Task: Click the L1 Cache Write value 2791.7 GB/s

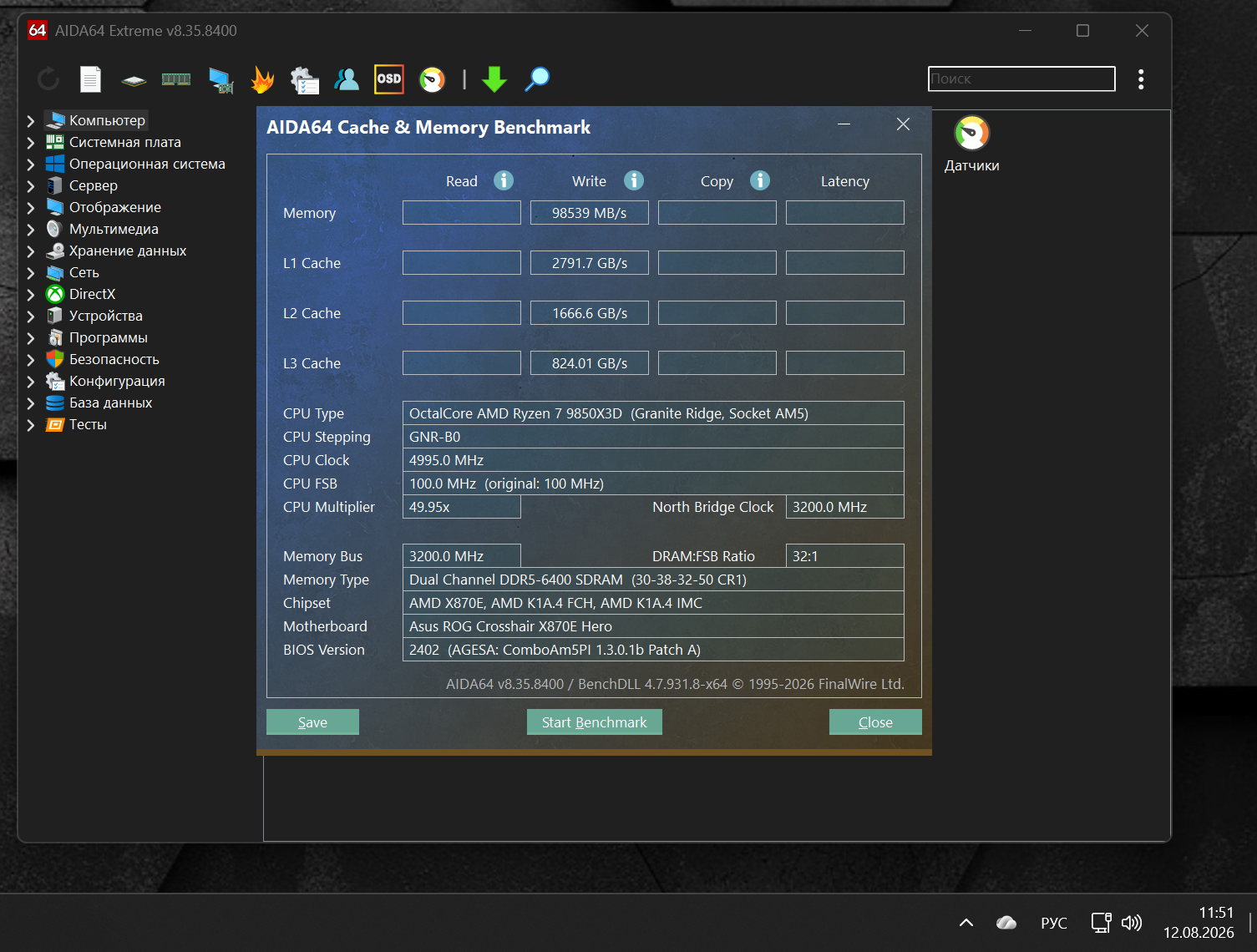Action: click(x=590, y=263)
